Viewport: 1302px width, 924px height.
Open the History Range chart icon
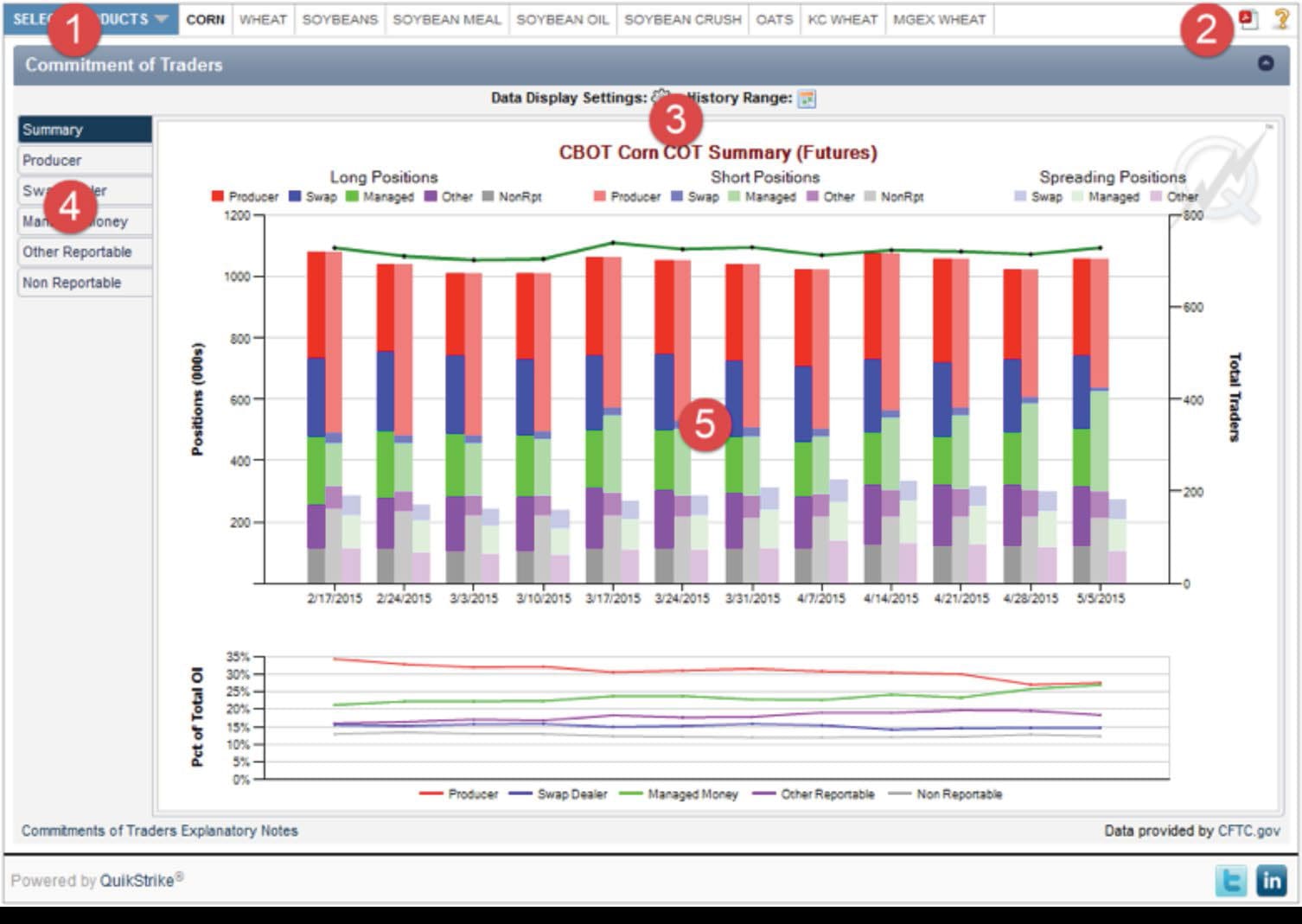[x=807, y=99]
